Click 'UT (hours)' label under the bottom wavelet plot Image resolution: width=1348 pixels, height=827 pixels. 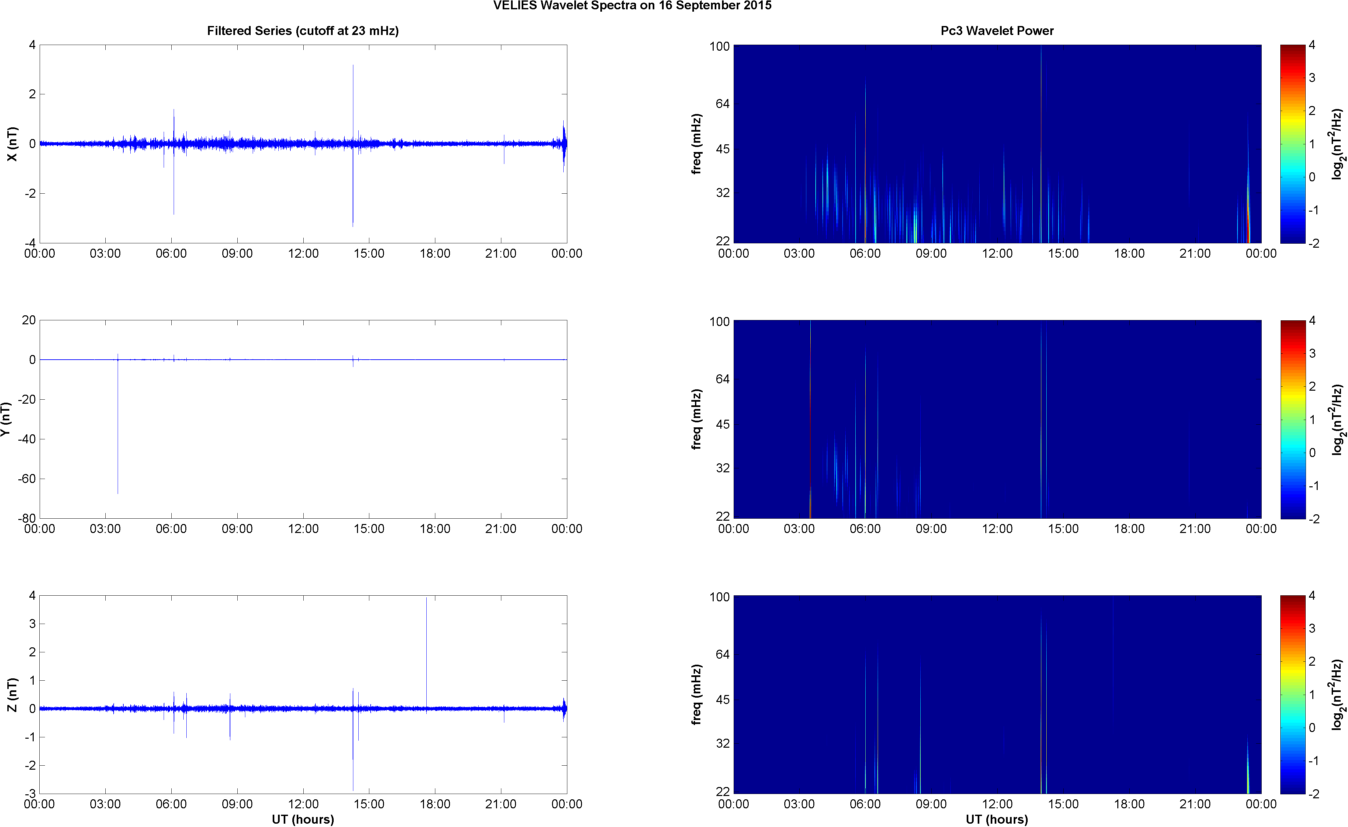pos(997,820)
